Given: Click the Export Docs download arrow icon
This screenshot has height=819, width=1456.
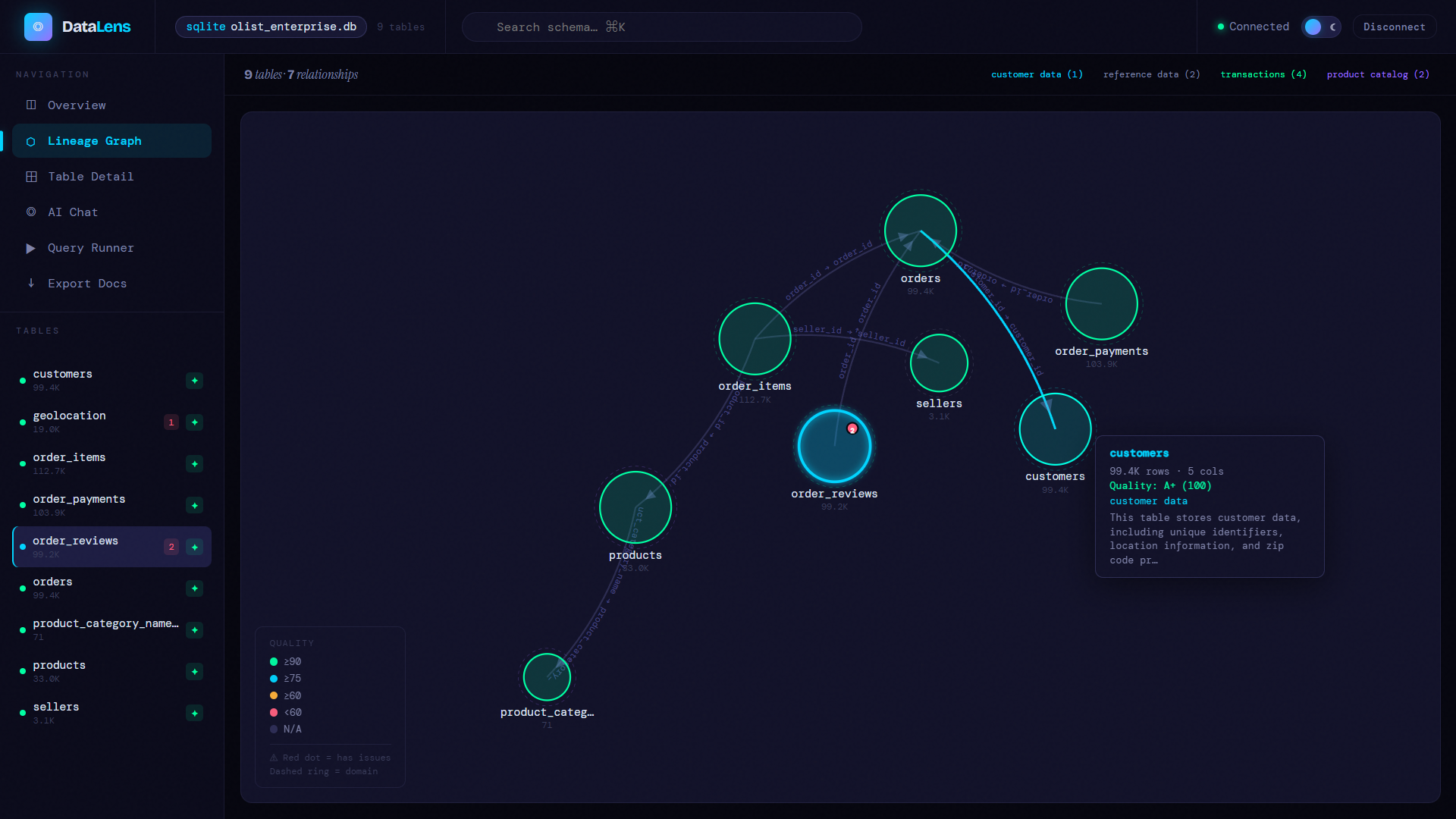Looking at the screenshot, I should click(31, 283).
